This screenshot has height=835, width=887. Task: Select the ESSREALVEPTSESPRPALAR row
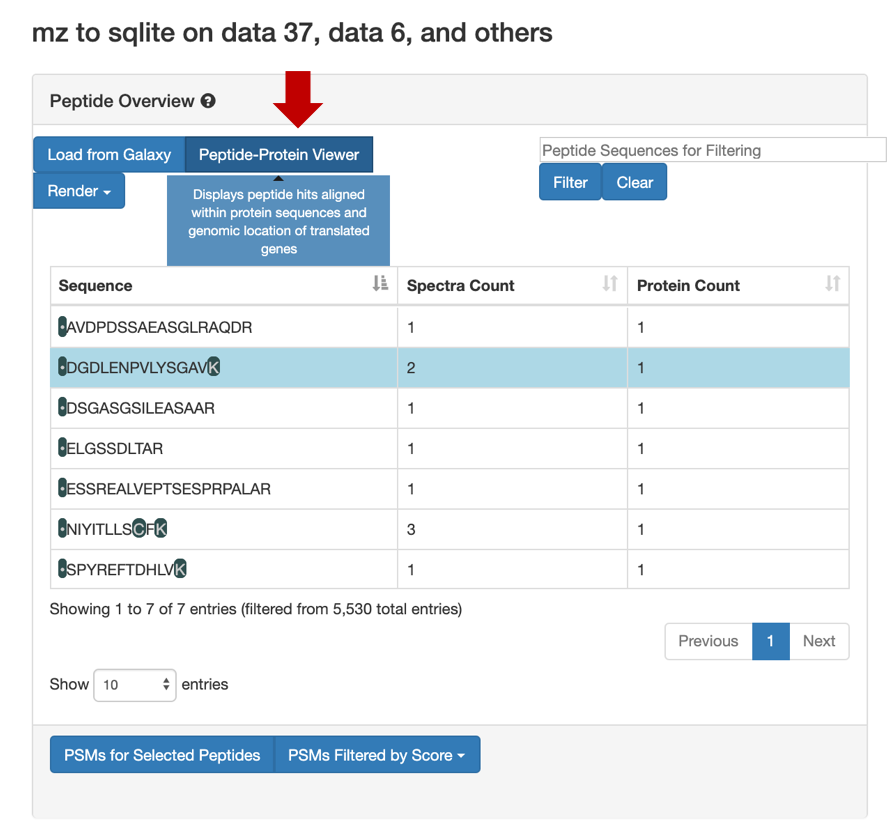coord(450,488)
